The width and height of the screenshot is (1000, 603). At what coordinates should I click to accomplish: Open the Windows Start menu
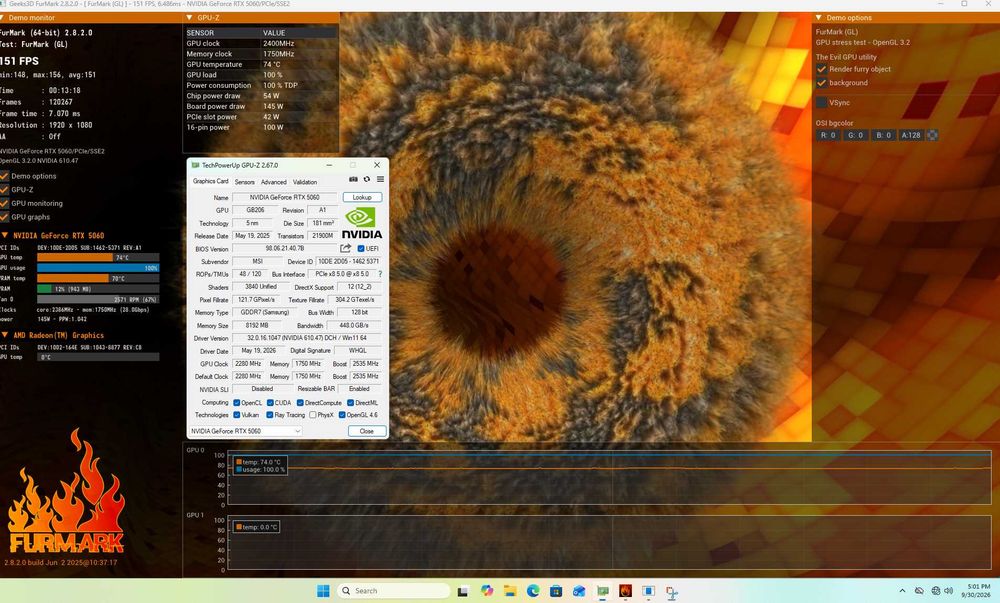[323, 591]
